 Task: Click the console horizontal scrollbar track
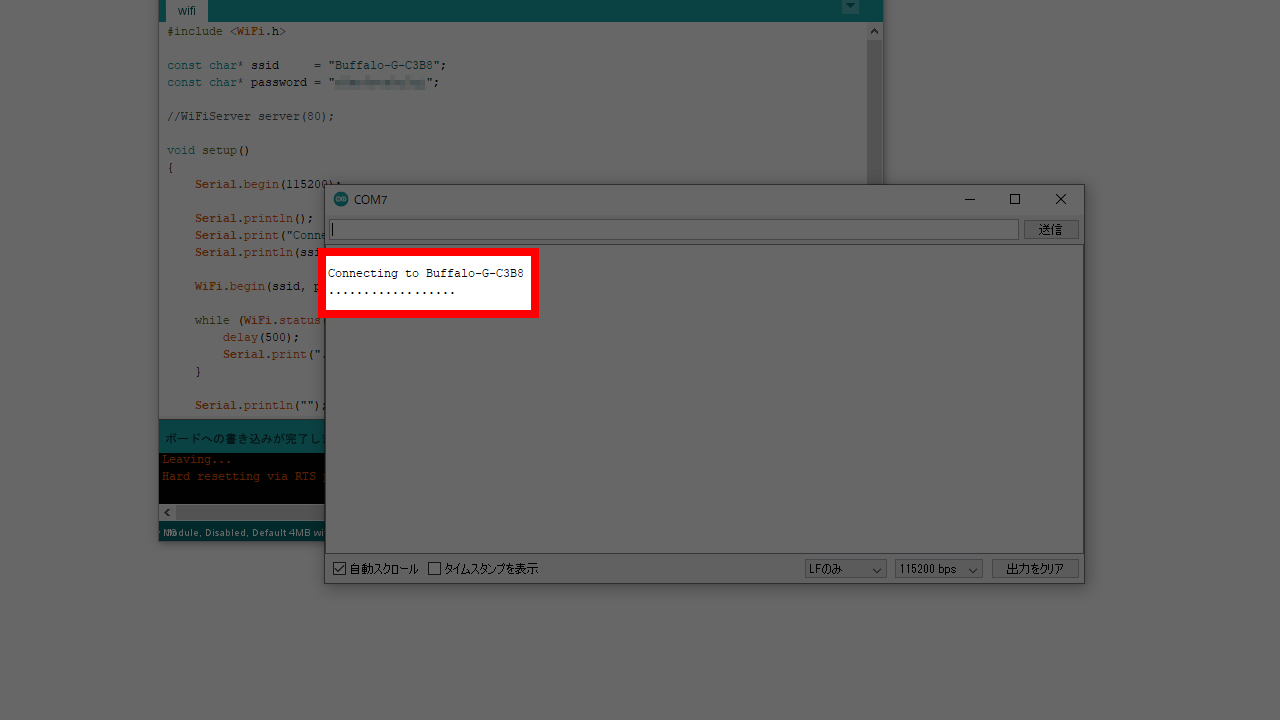(250, 512)
